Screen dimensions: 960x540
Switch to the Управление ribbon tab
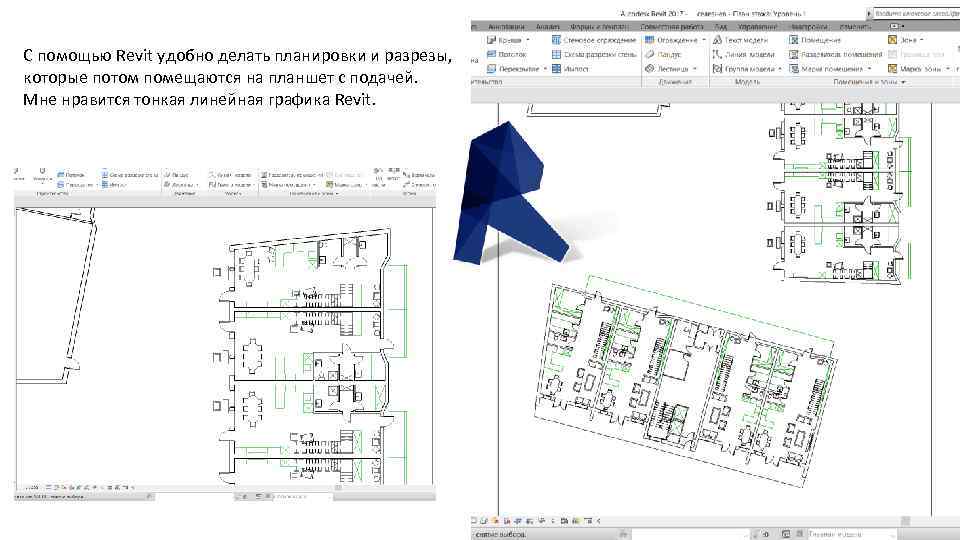[757, 27]
